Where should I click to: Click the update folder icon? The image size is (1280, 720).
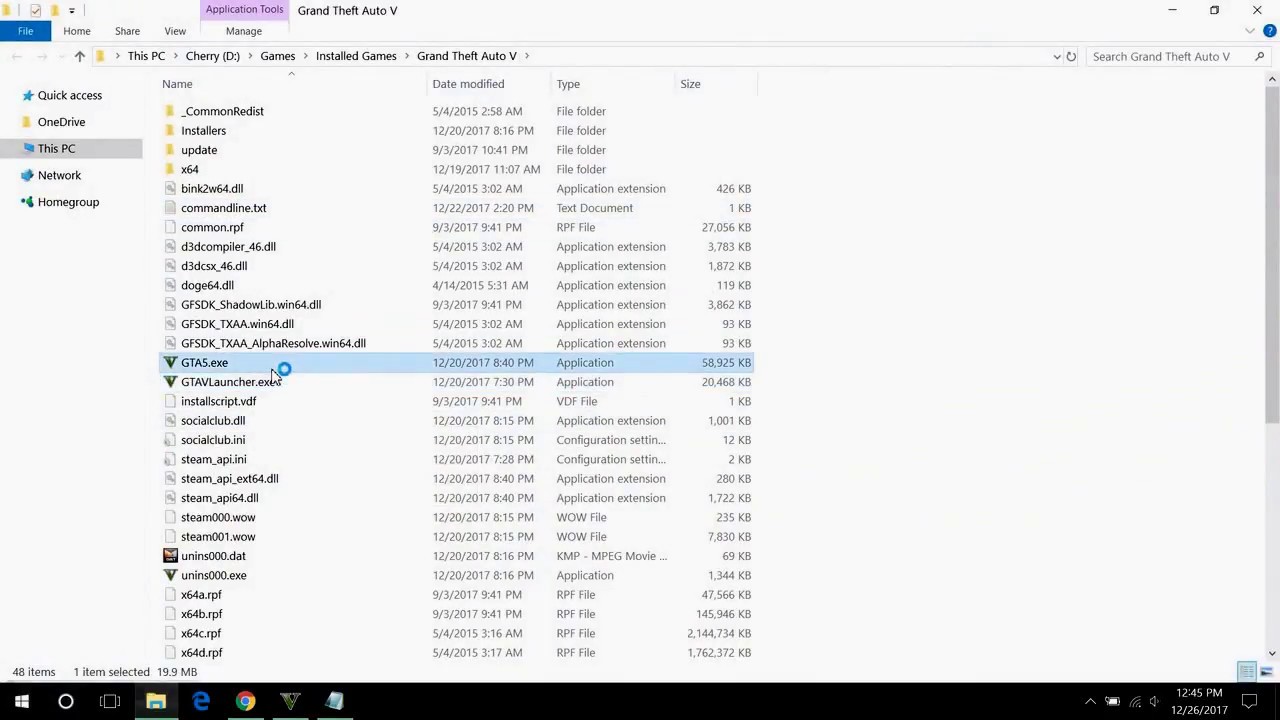pos(170,150)
